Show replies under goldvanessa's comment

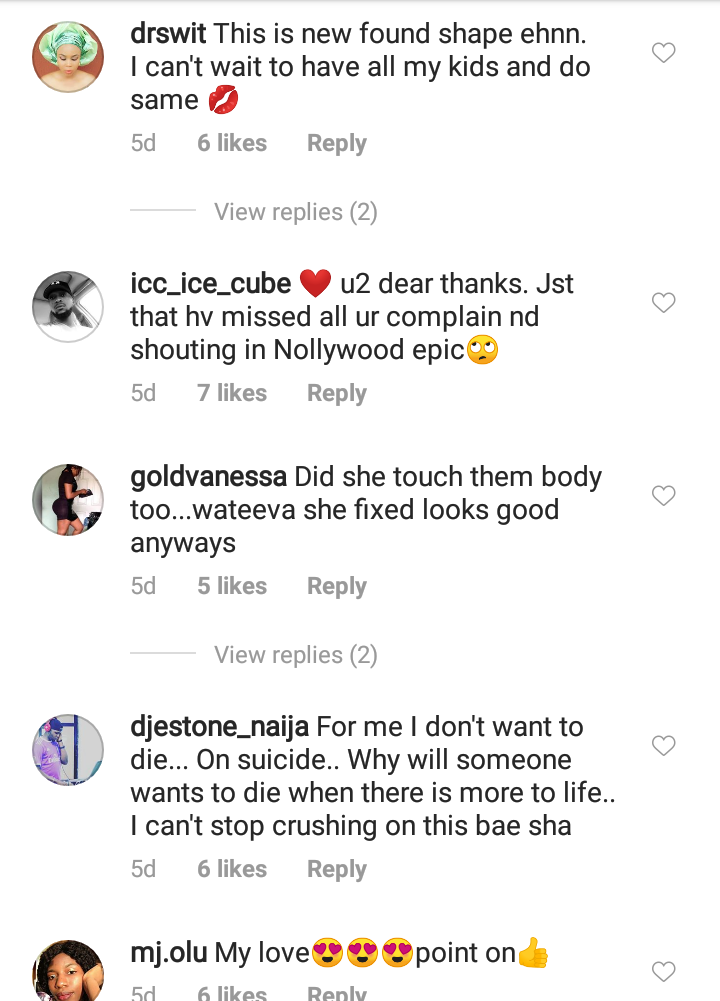tap(295, 655)
